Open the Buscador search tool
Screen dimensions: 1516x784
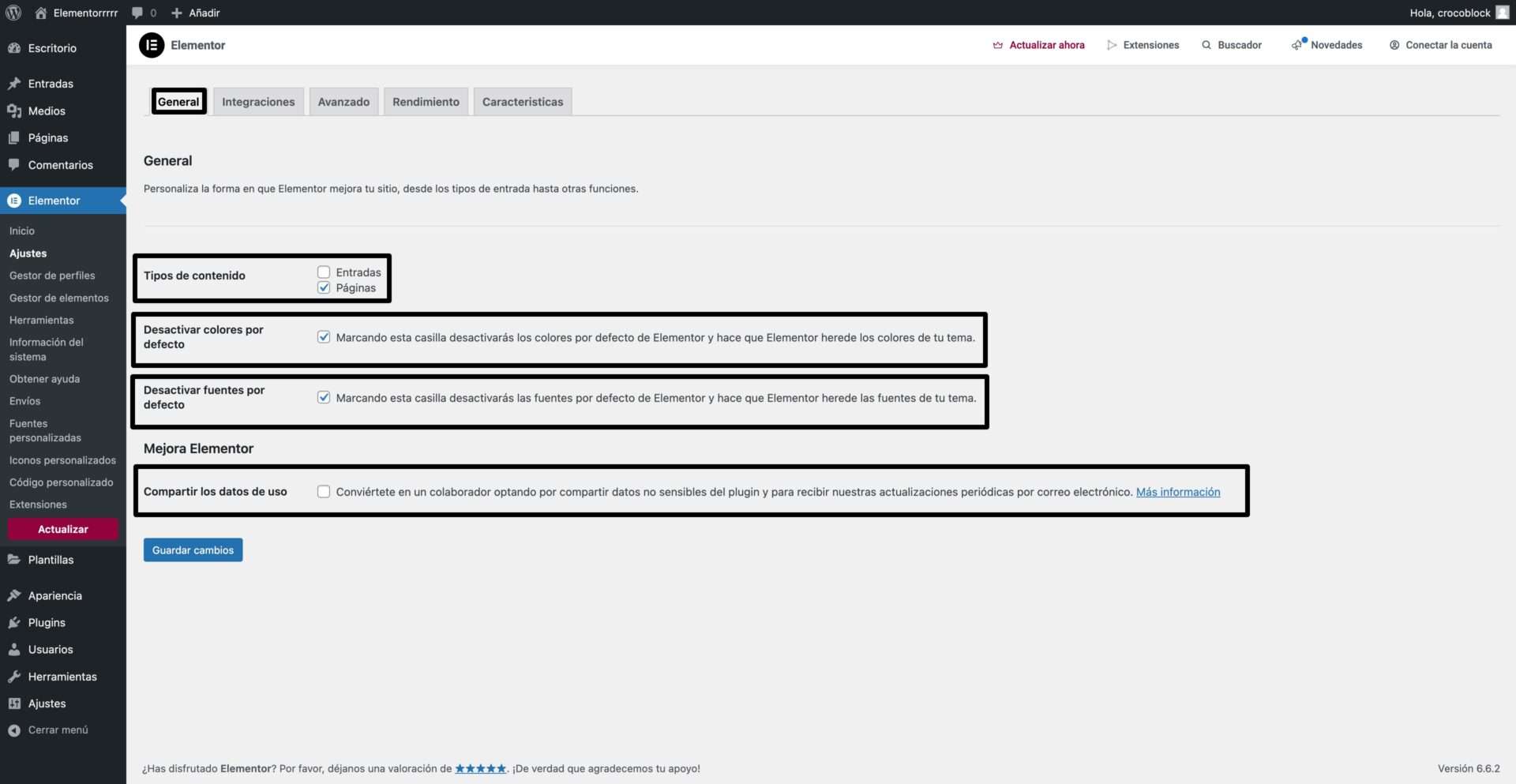(x=1232, y=45)
